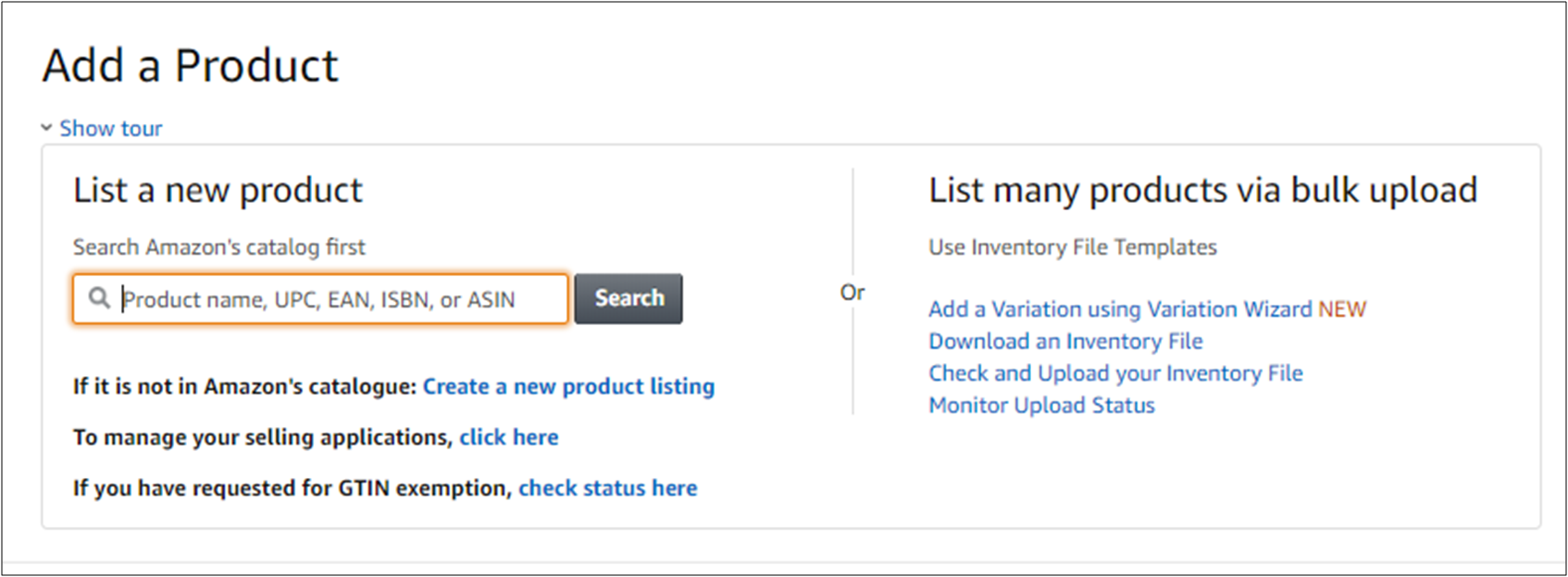Click the List a new product heading

click(x=218, y=191)
